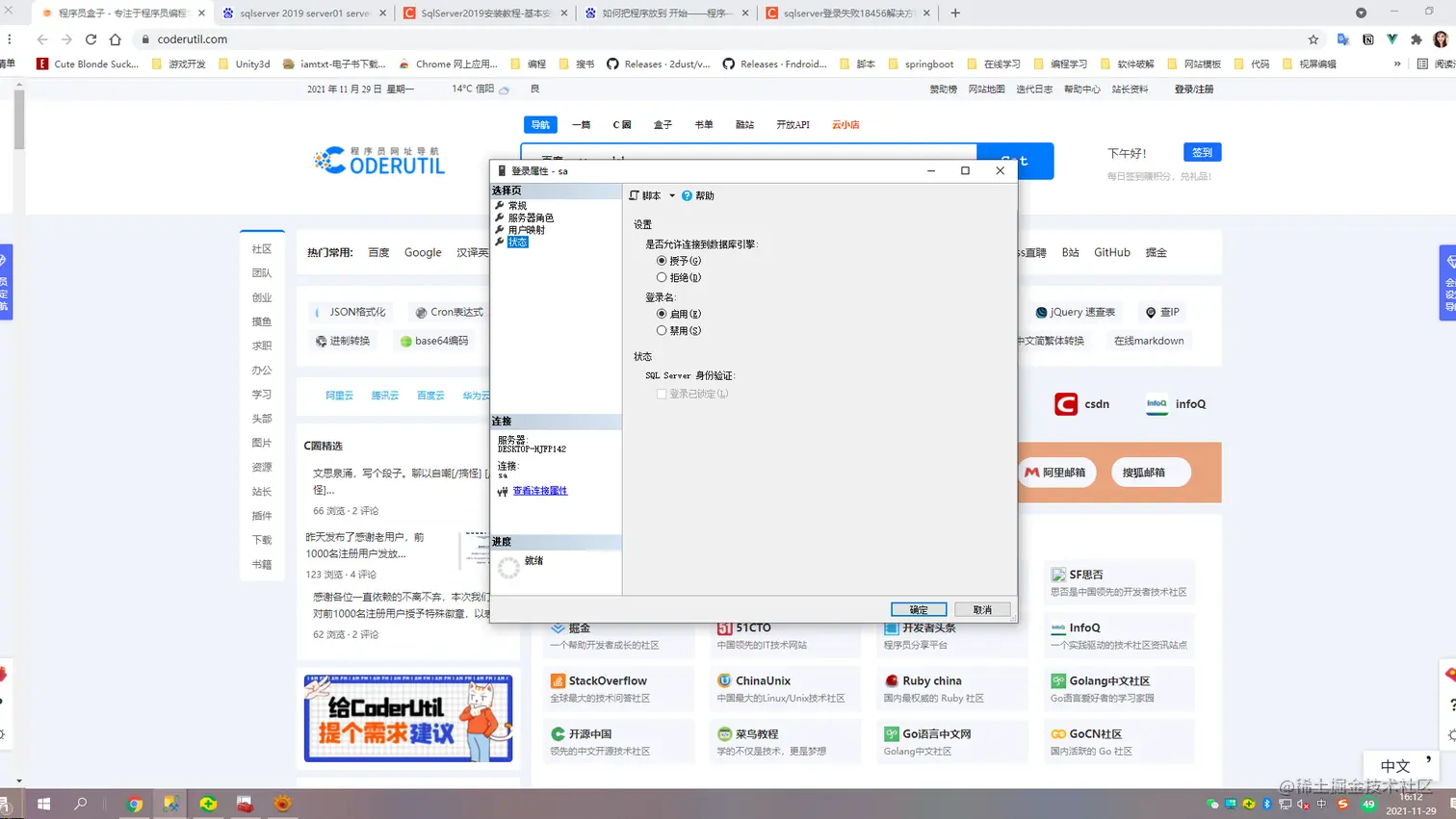
Task: Open the 菜鸟教程 community card
Action: (786, 741)
